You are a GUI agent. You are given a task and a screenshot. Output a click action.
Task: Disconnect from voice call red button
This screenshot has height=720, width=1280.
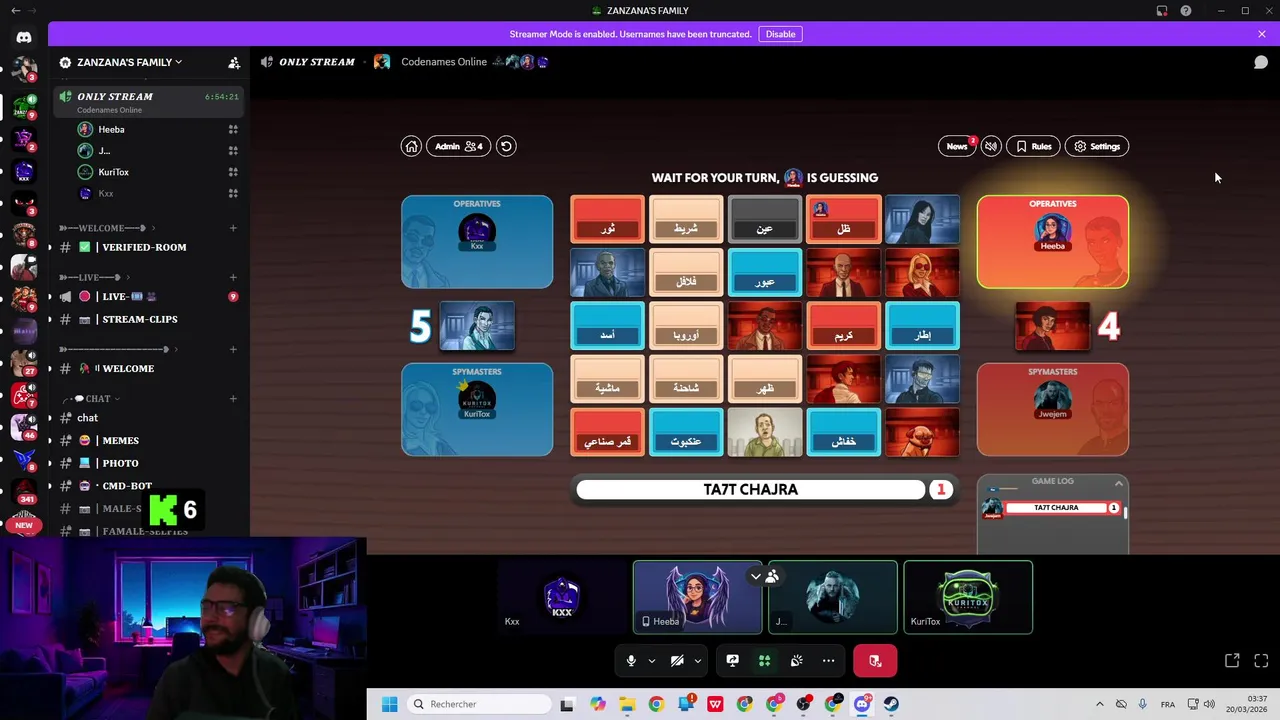875,660
